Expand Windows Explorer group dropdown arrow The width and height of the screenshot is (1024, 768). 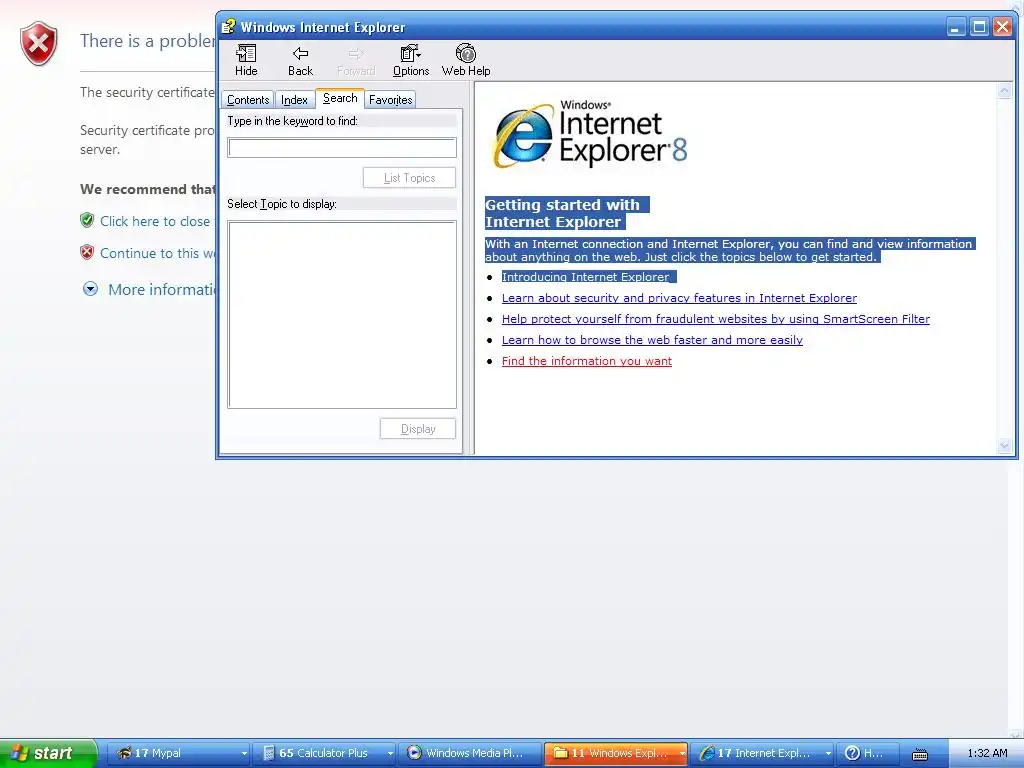pos(682,753)
